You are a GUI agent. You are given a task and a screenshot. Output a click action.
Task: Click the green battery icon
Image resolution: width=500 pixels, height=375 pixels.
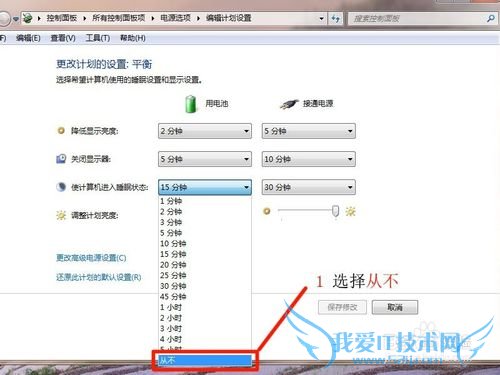(191, 104)
